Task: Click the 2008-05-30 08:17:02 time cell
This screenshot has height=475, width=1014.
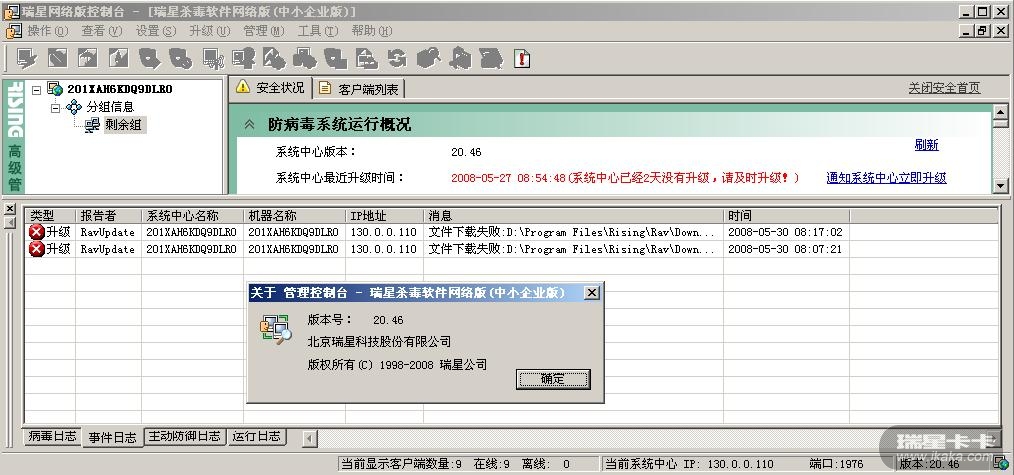Action: click(785, 232)
